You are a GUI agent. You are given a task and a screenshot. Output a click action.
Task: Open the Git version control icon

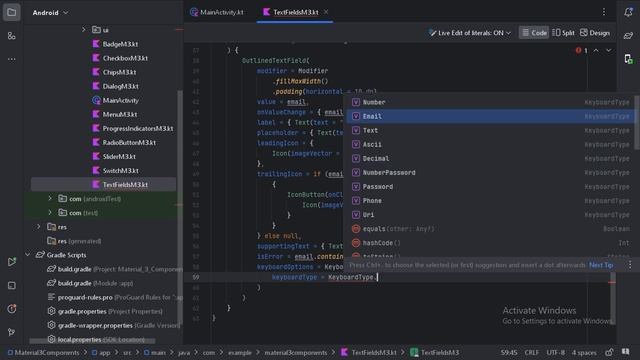tap(11, 332)
